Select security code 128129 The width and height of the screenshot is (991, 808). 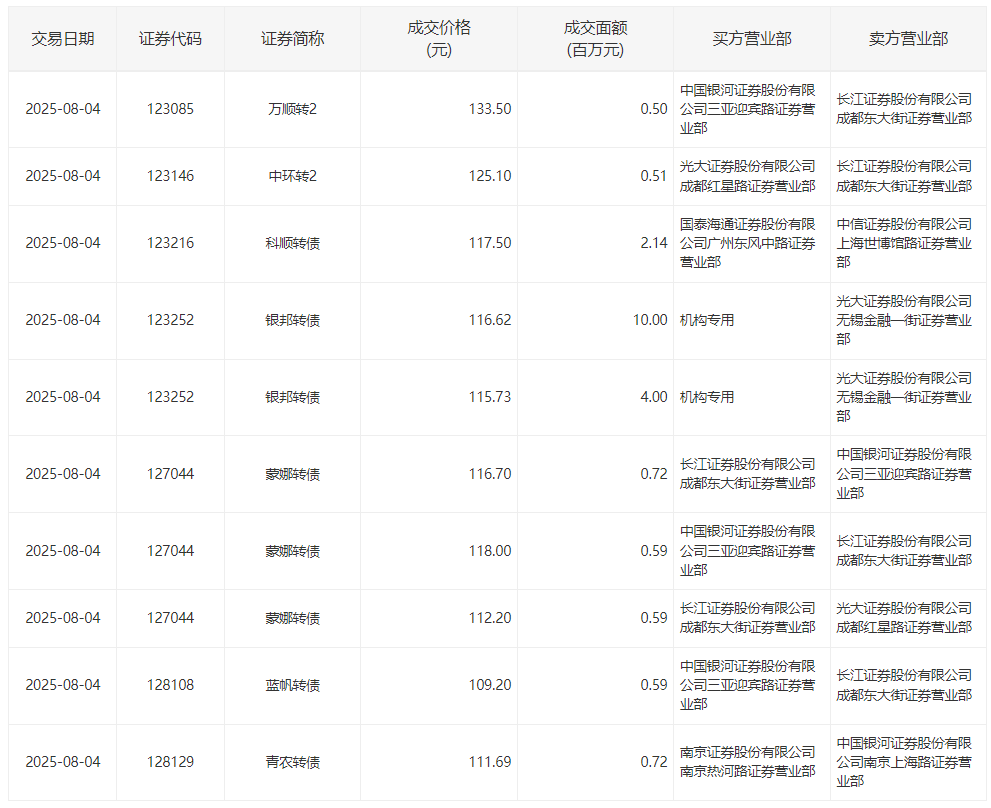[x=170, y=762]
